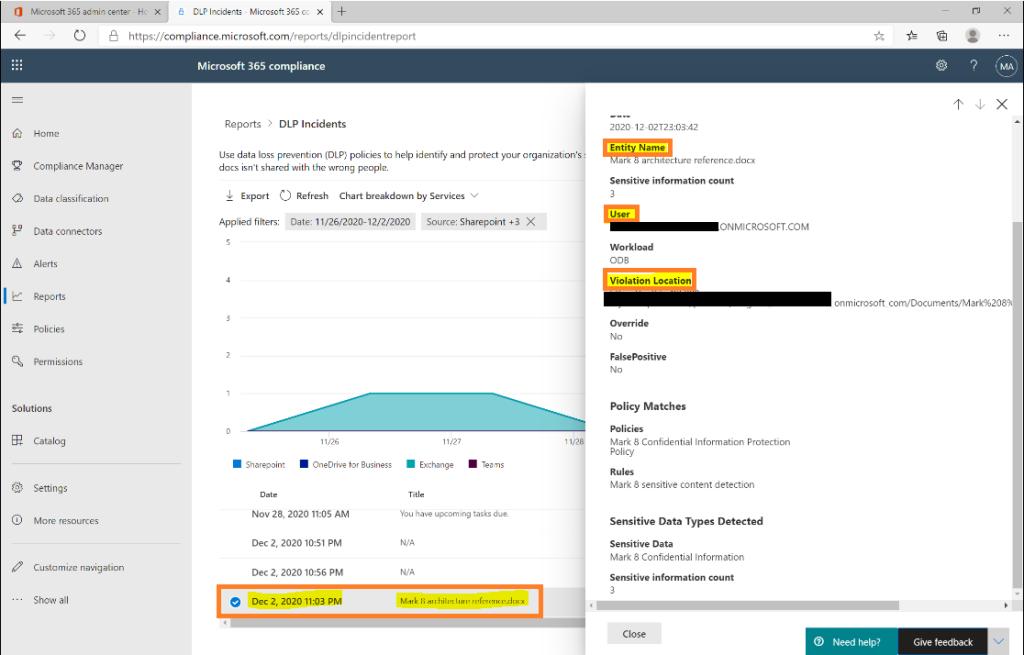Open Data connectors in the sidebar
The image size is (1024, 655).
[67, 231]
